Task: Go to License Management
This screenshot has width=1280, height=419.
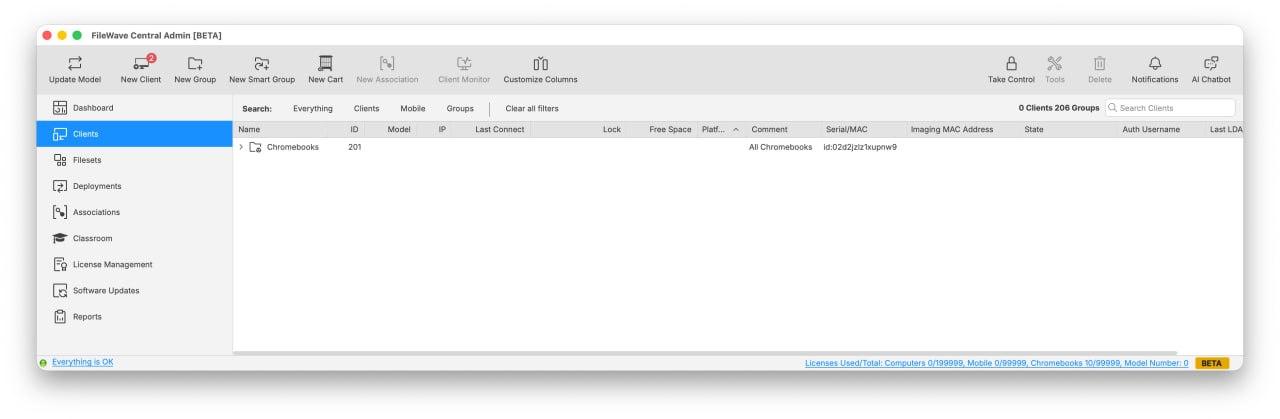Action: 135,264
